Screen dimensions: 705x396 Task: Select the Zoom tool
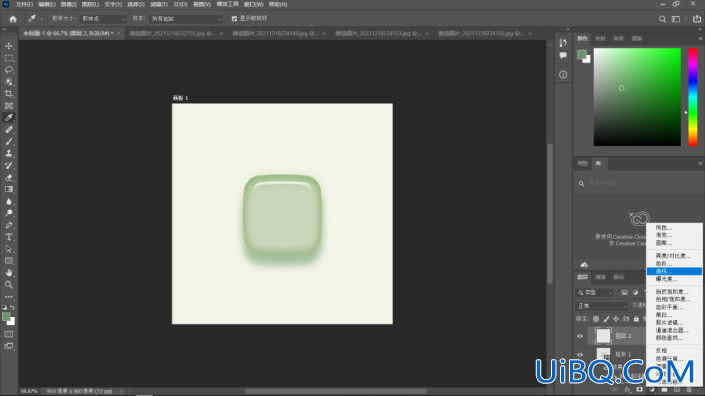pyautogui.click(x=9, y=285)
